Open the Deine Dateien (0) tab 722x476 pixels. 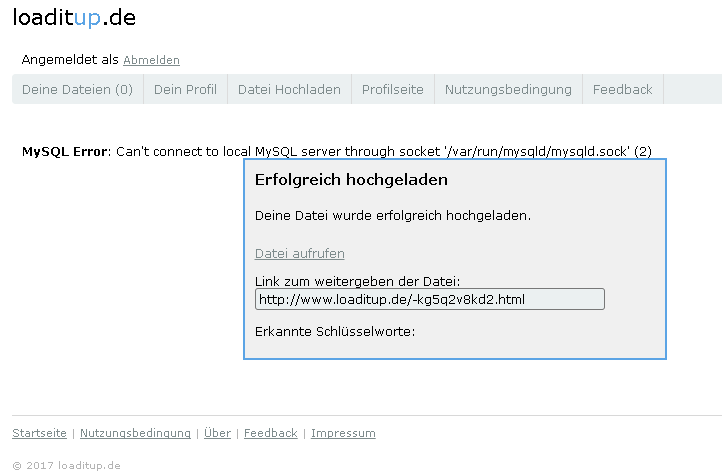pos(77,89)
